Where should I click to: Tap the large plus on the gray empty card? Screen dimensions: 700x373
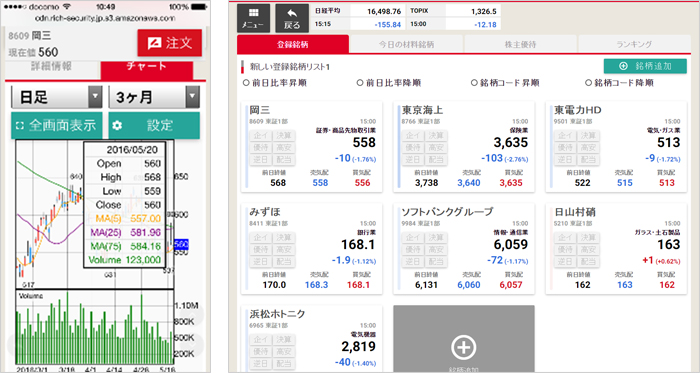[463, 347]
